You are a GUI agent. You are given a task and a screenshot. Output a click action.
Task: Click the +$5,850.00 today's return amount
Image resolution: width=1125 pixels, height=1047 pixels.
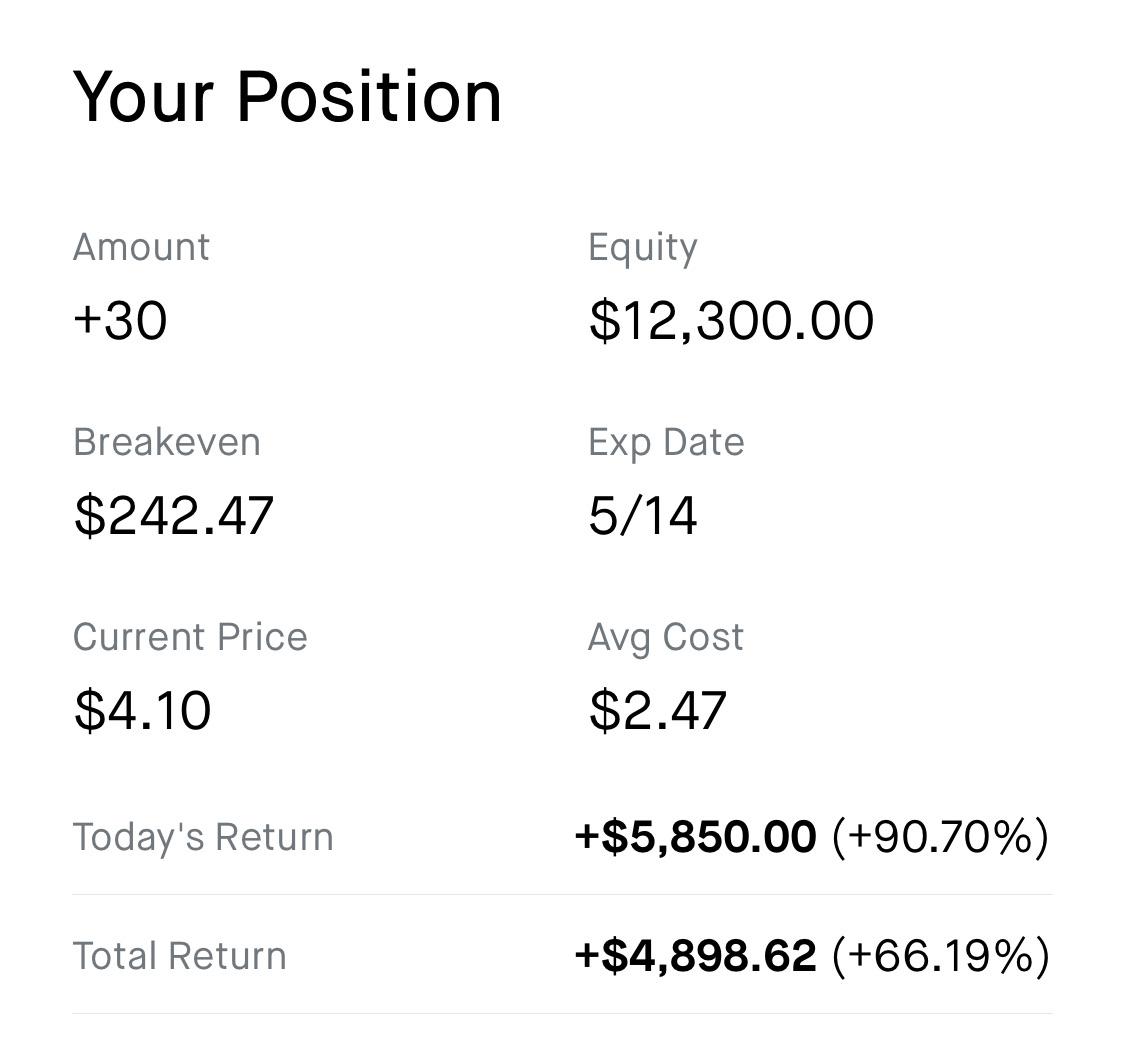(x=695, y=837)
